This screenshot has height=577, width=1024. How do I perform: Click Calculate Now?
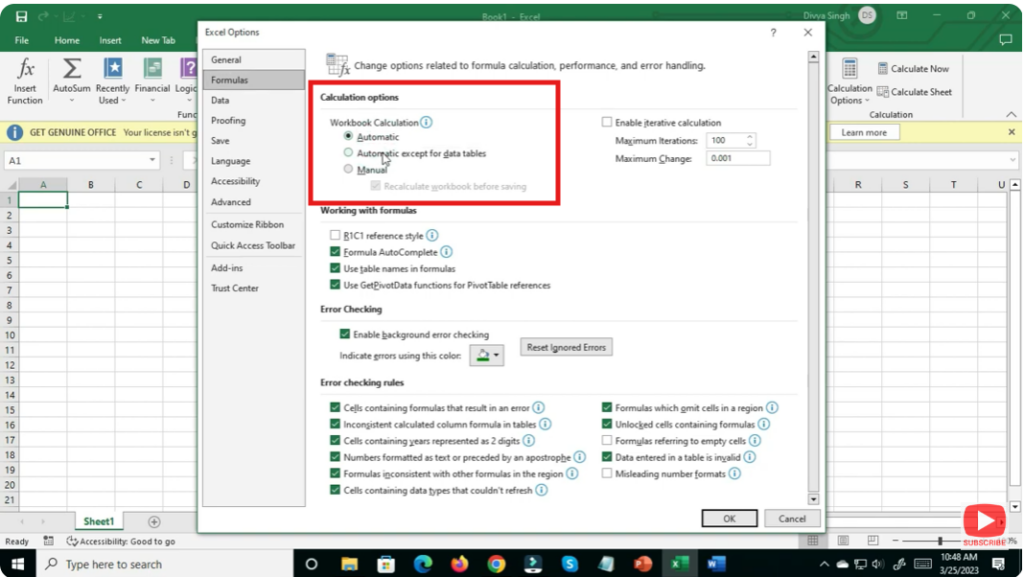coord(913,68)
